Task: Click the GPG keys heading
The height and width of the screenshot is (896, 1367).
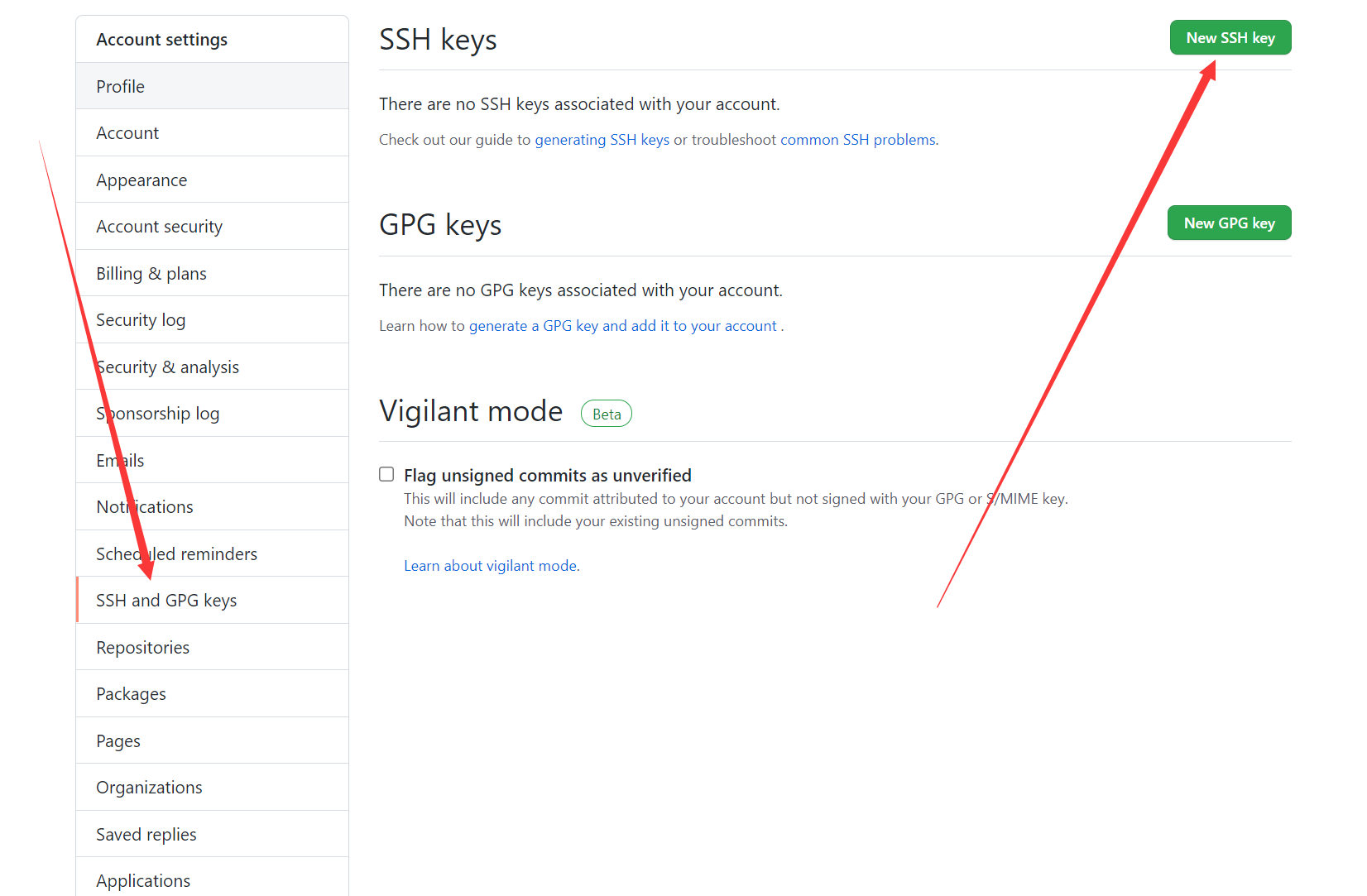Action: (440, 225)
